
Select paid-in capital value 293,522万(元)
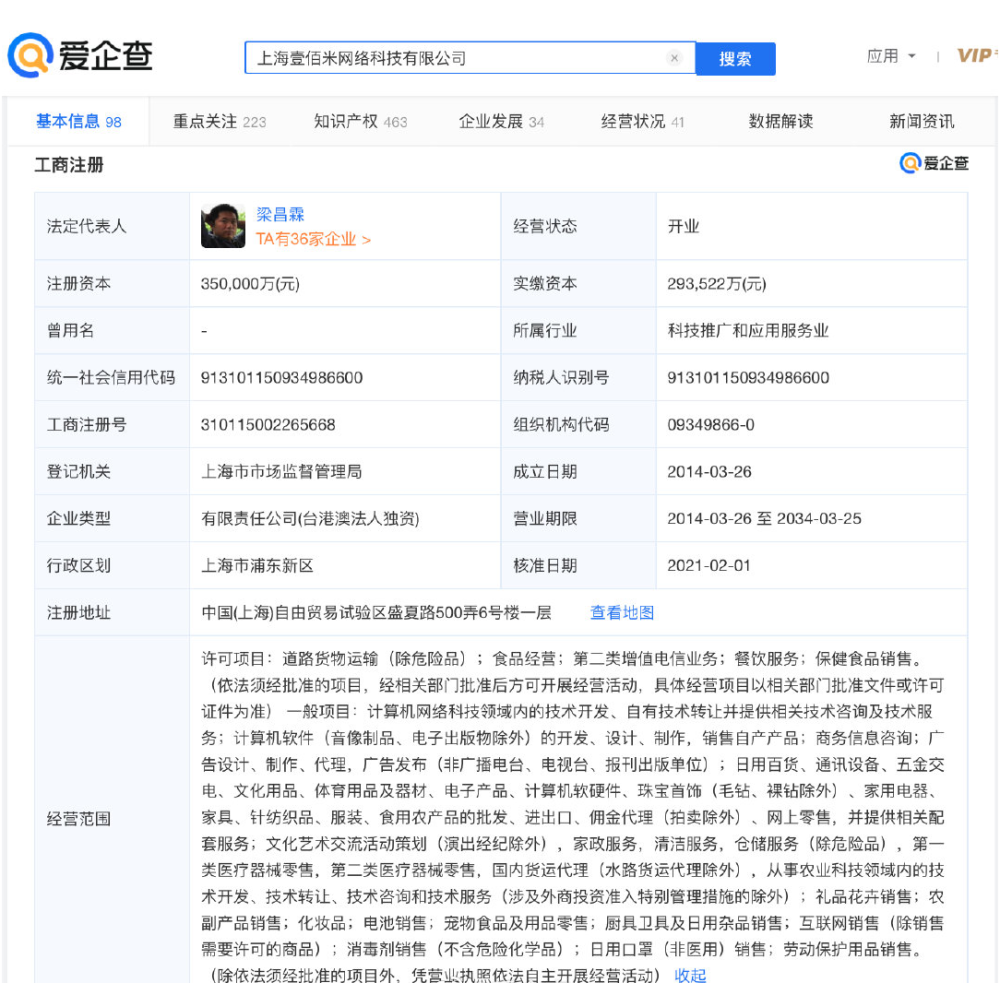point(717,284)
